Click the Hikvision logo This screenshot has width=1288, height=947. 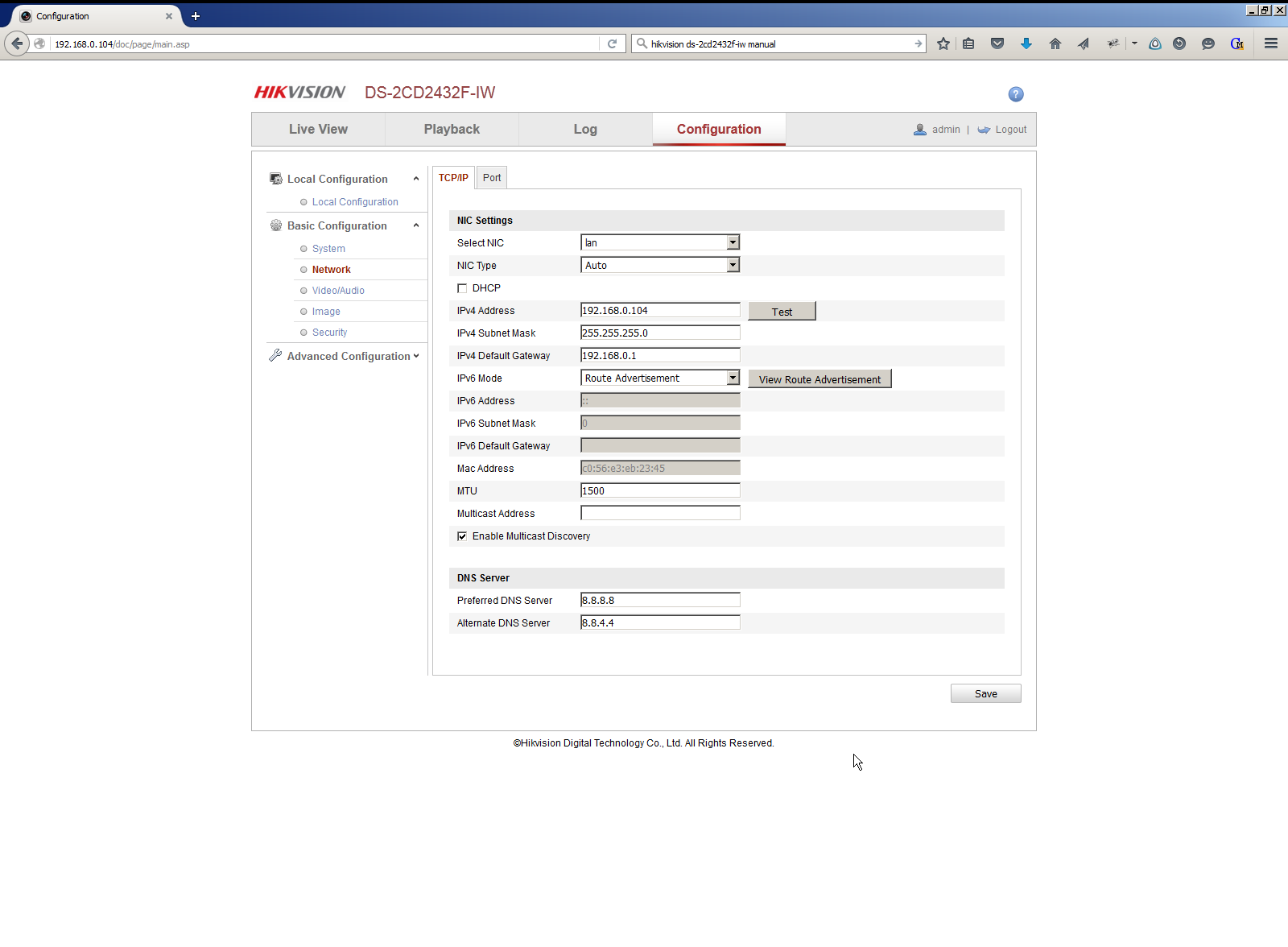(x=299, y=93)
